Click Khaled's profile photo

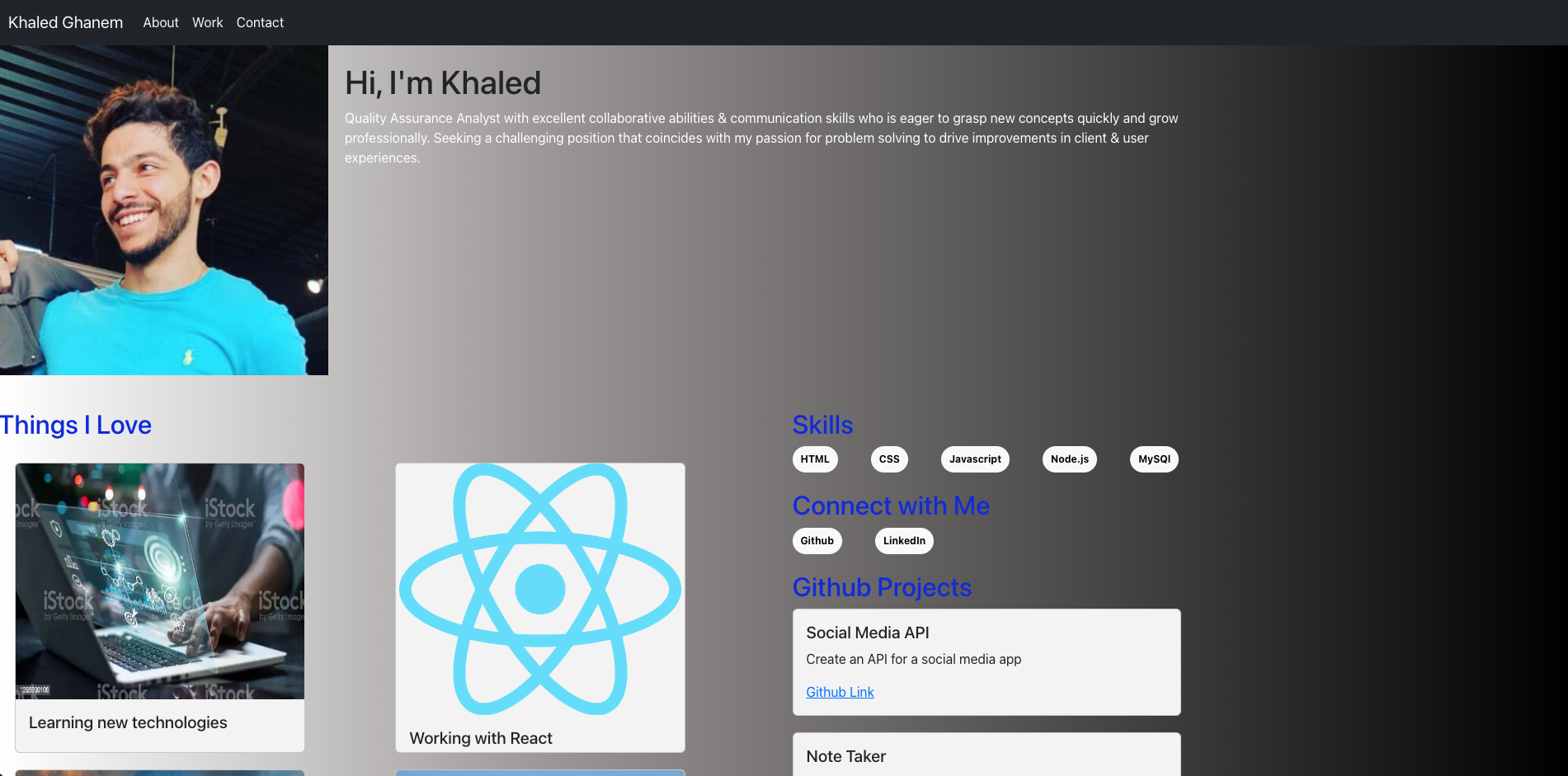(164, 210)
